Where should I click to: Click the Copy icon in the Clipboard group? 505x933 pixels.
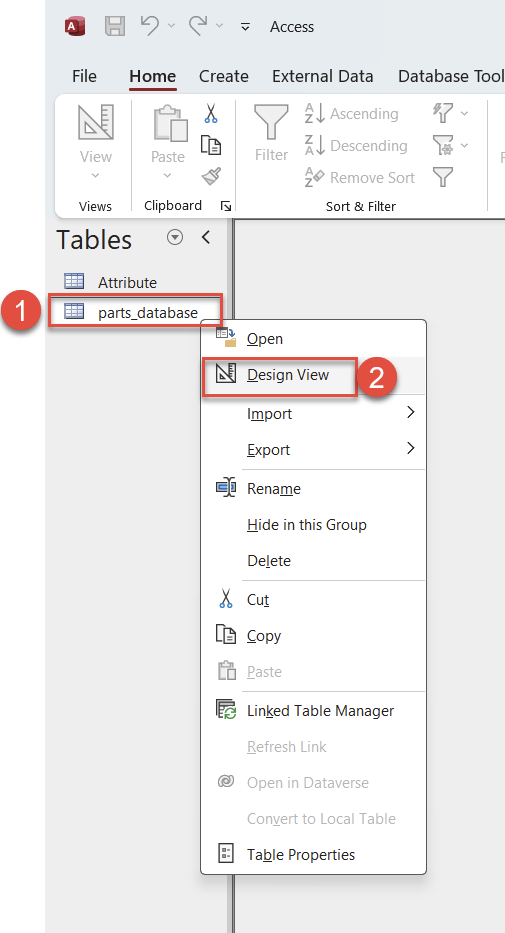coord(211,145)
